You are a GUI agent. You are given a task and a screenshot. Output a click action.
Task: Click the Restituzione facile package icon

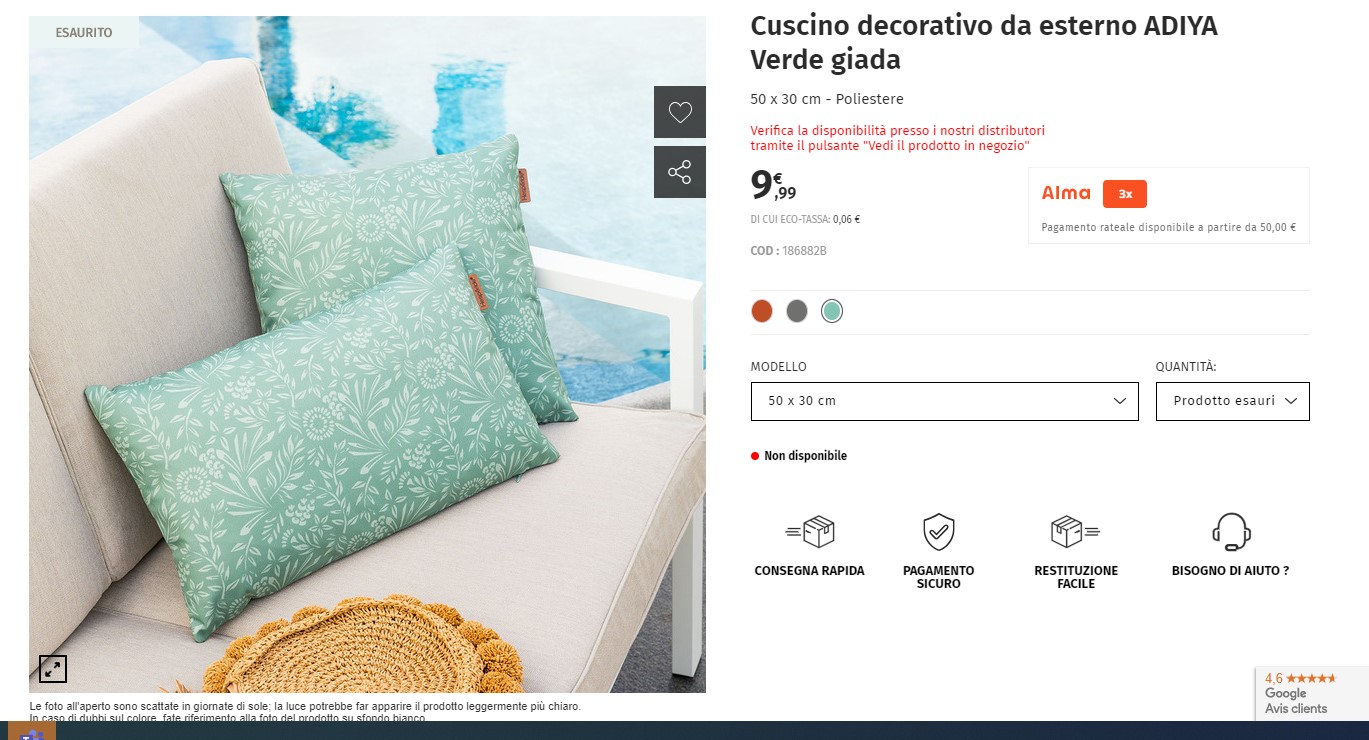click(x=1075, y=531)
